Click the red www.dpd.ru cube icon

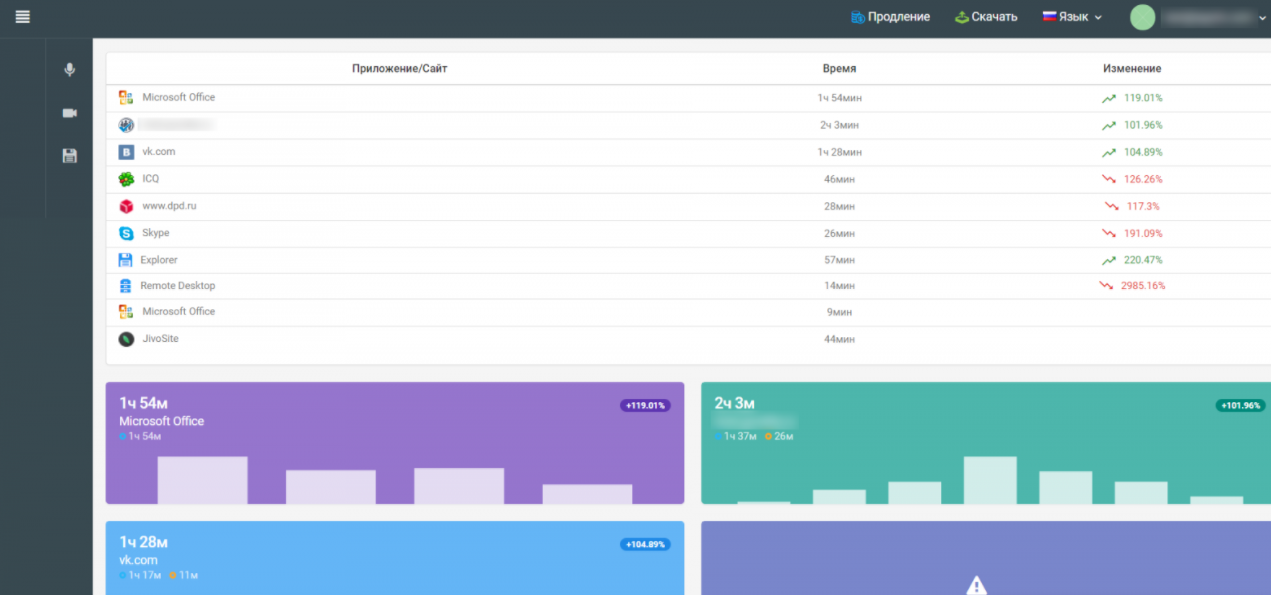pyautogui.click(x=126, y=206)
